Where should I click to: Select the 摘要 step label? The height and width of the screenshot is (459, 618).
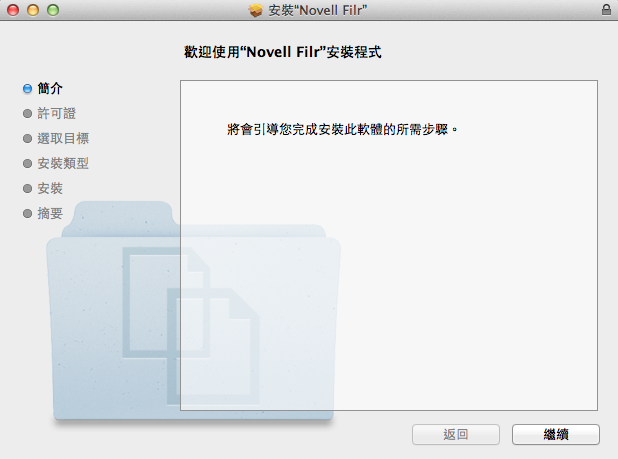pyautogui.click(x=50, y=213)
